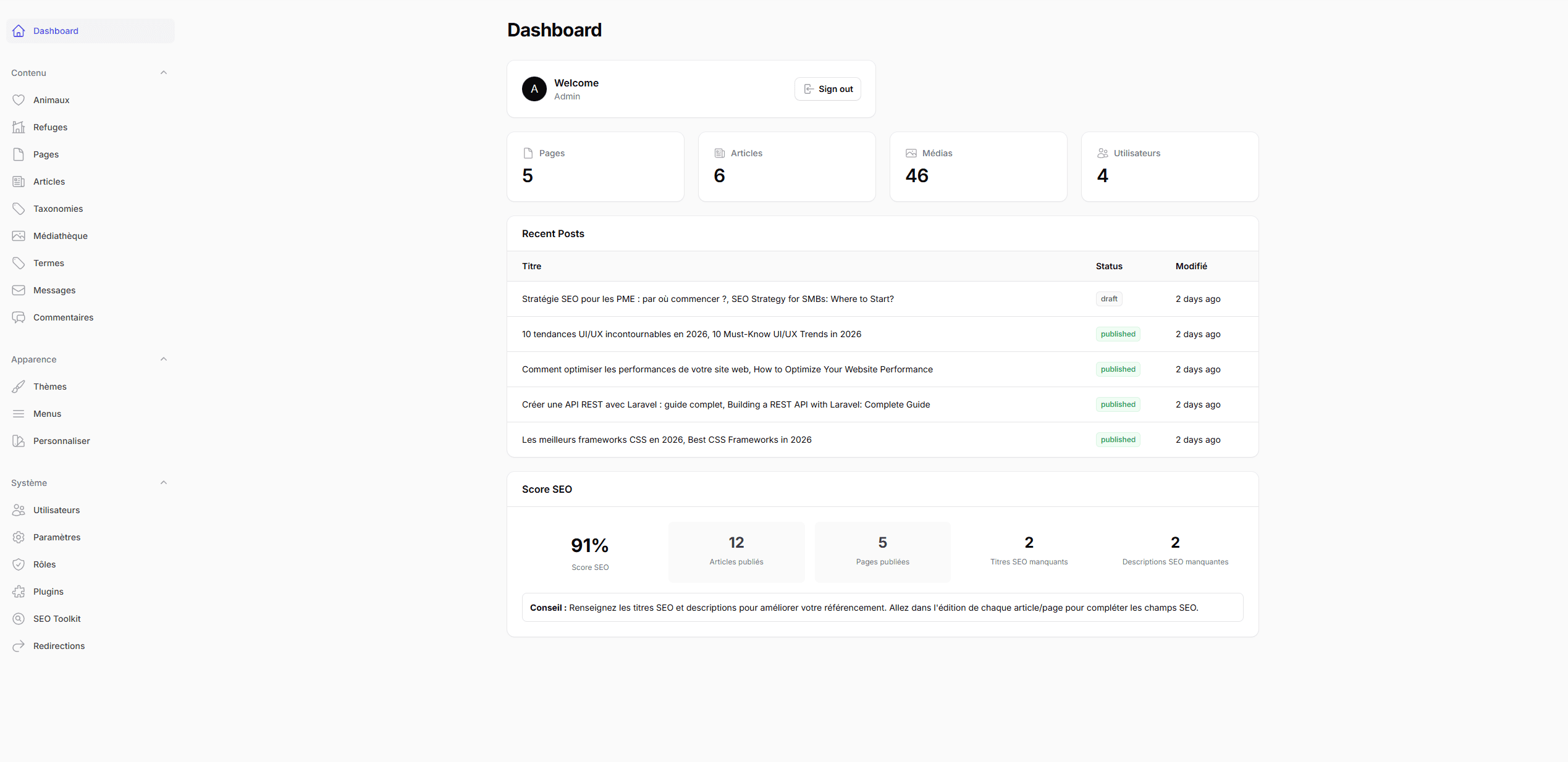Collapse the Système section
1568x762 pixels.
(163, 482)
